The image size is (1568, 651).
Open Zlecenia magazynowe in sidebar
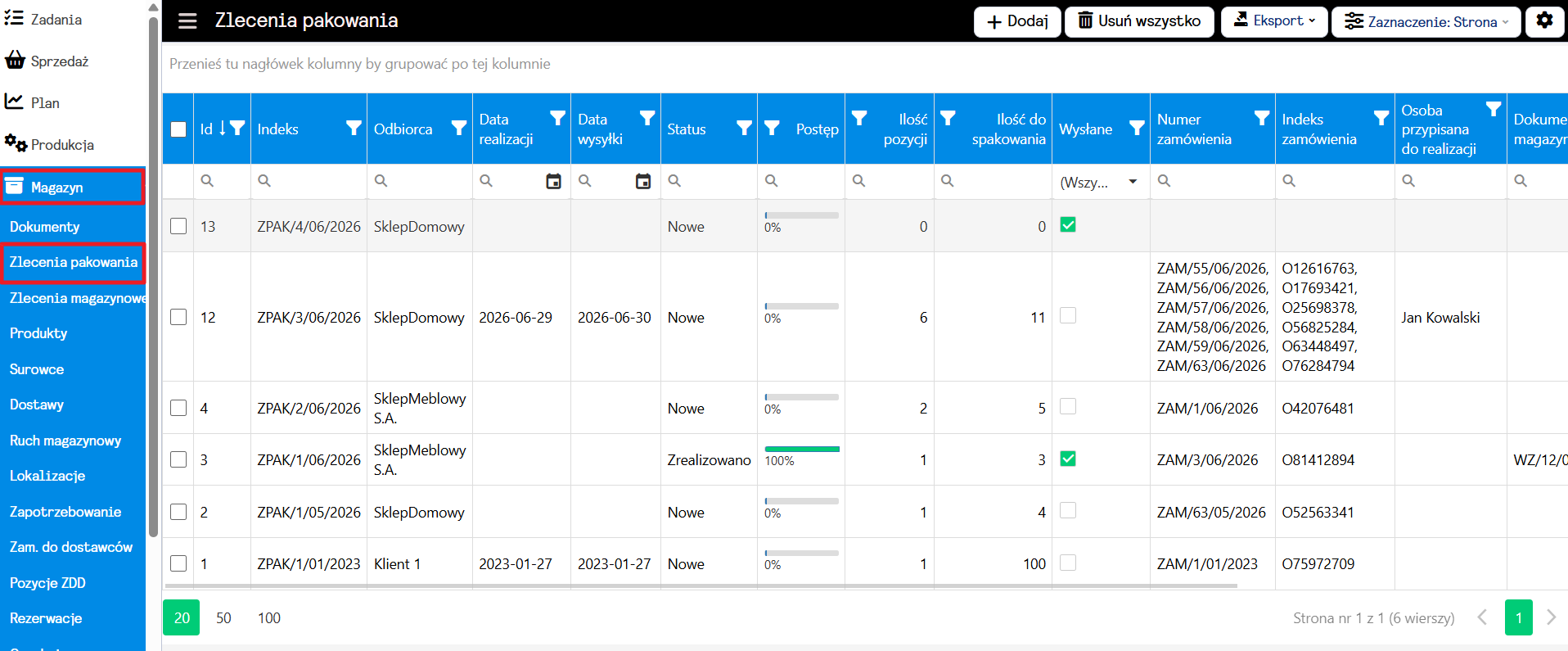pyautogui.click(x=78, y=298)
